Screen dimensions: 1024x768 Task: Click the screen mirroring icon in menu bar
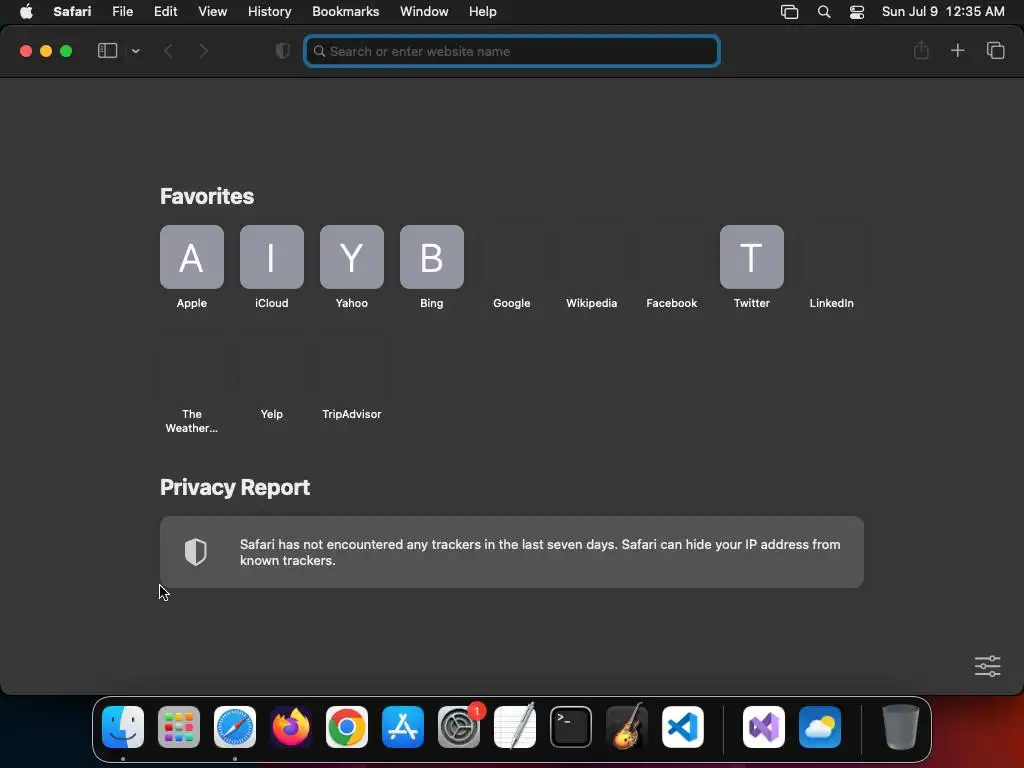(x=790, y=12)
